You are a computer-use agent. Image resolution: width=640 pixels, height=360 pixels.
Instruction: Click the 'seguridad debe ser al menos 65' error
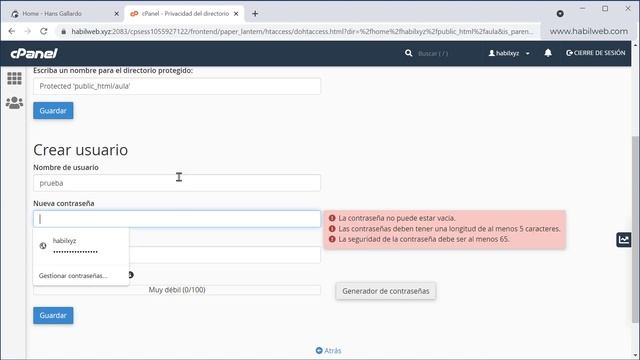[424, 239]
